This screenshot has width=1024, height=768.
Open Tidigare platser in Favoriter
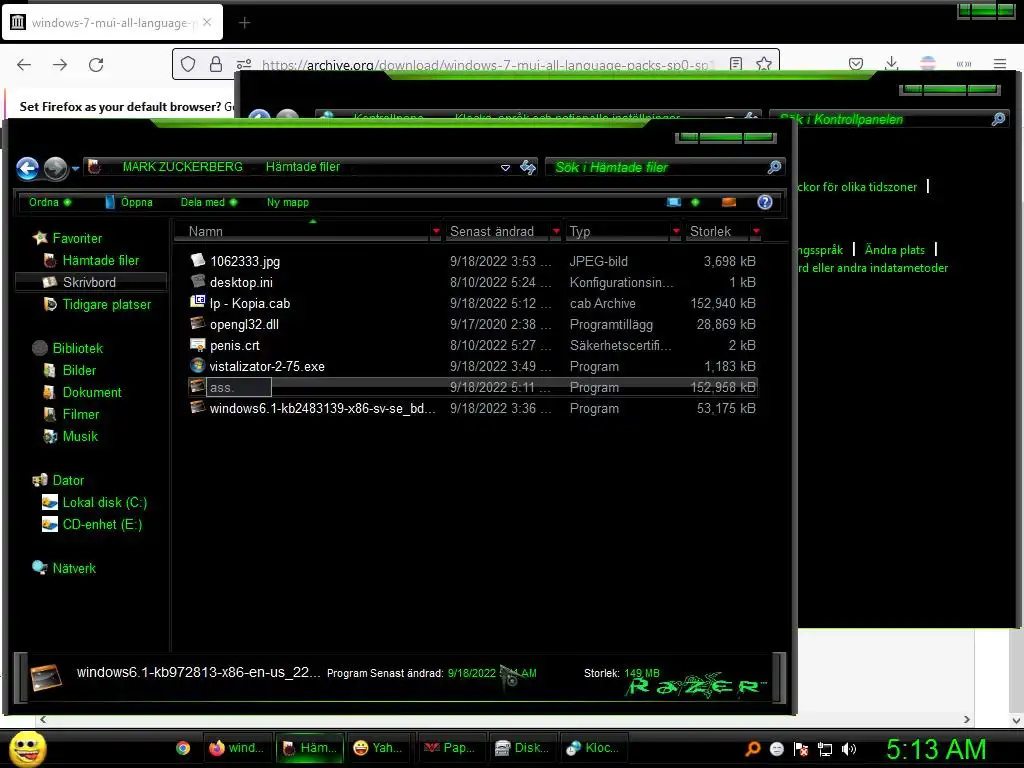pyautogui.click(x=97, y=304)
